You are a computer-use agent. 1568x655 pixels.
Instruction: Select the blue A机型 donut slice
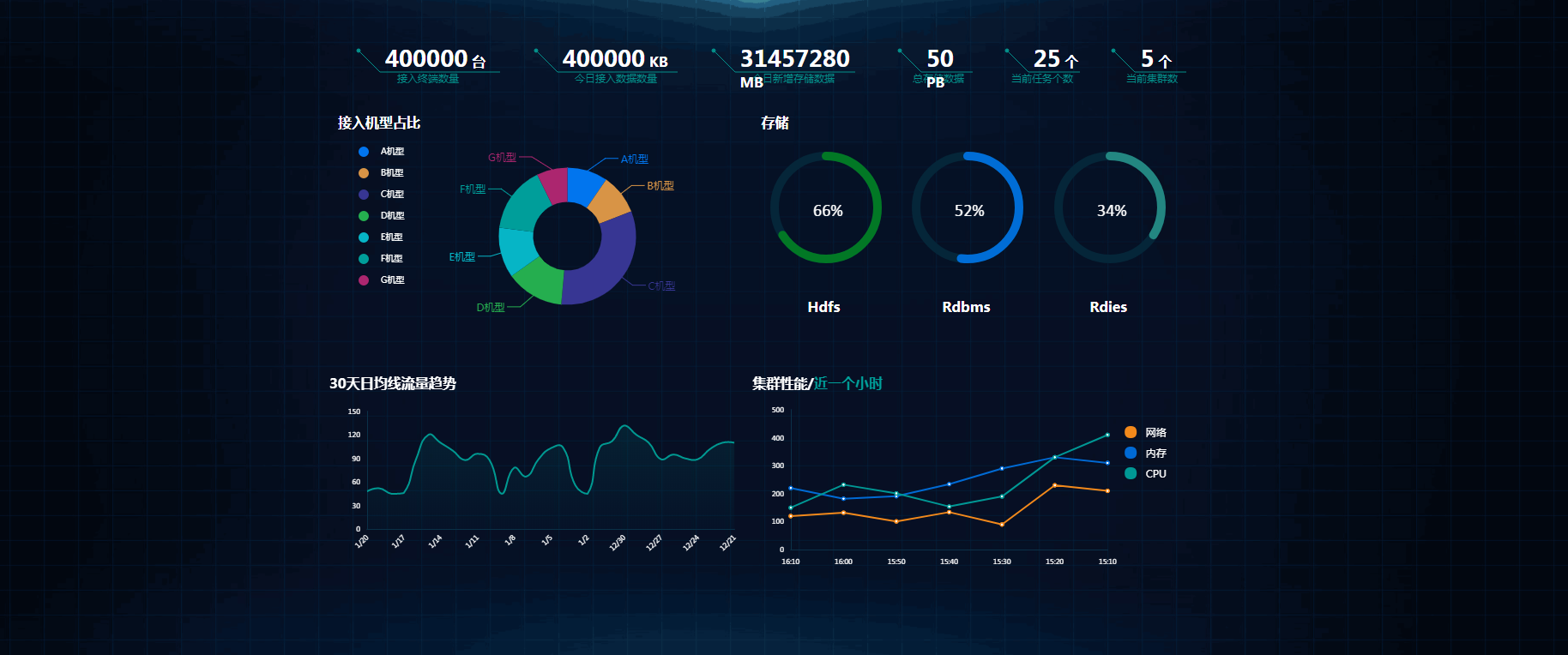point(583,185)
